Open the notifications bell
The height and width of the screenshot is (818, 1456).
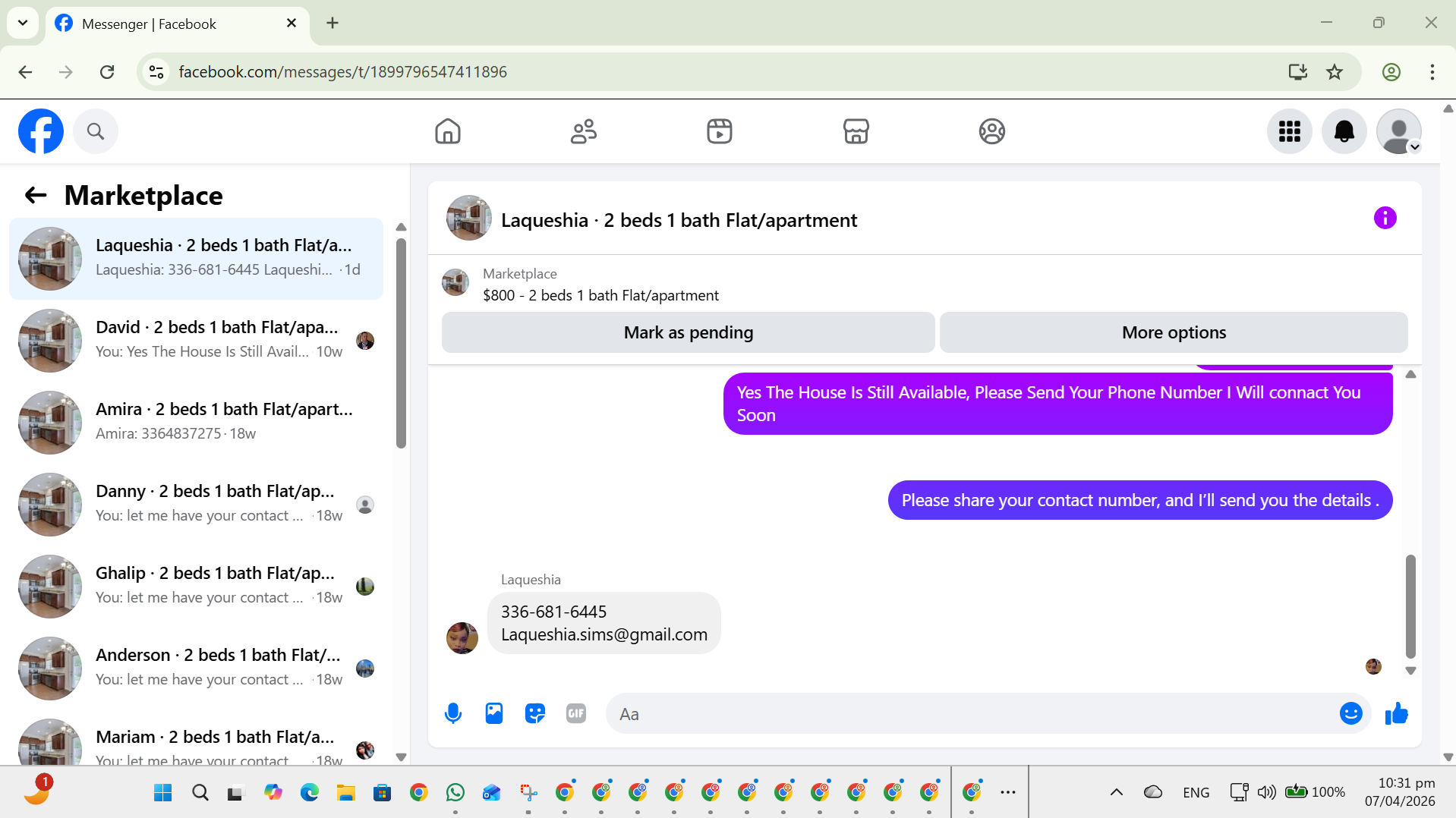[1344, 131]
